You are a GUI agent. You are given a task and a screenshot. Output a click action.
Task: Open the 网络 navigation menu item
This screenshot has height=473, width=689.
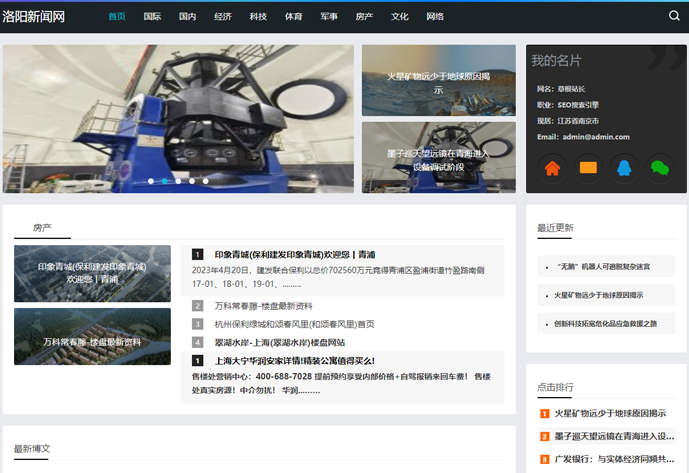[435, 17]
